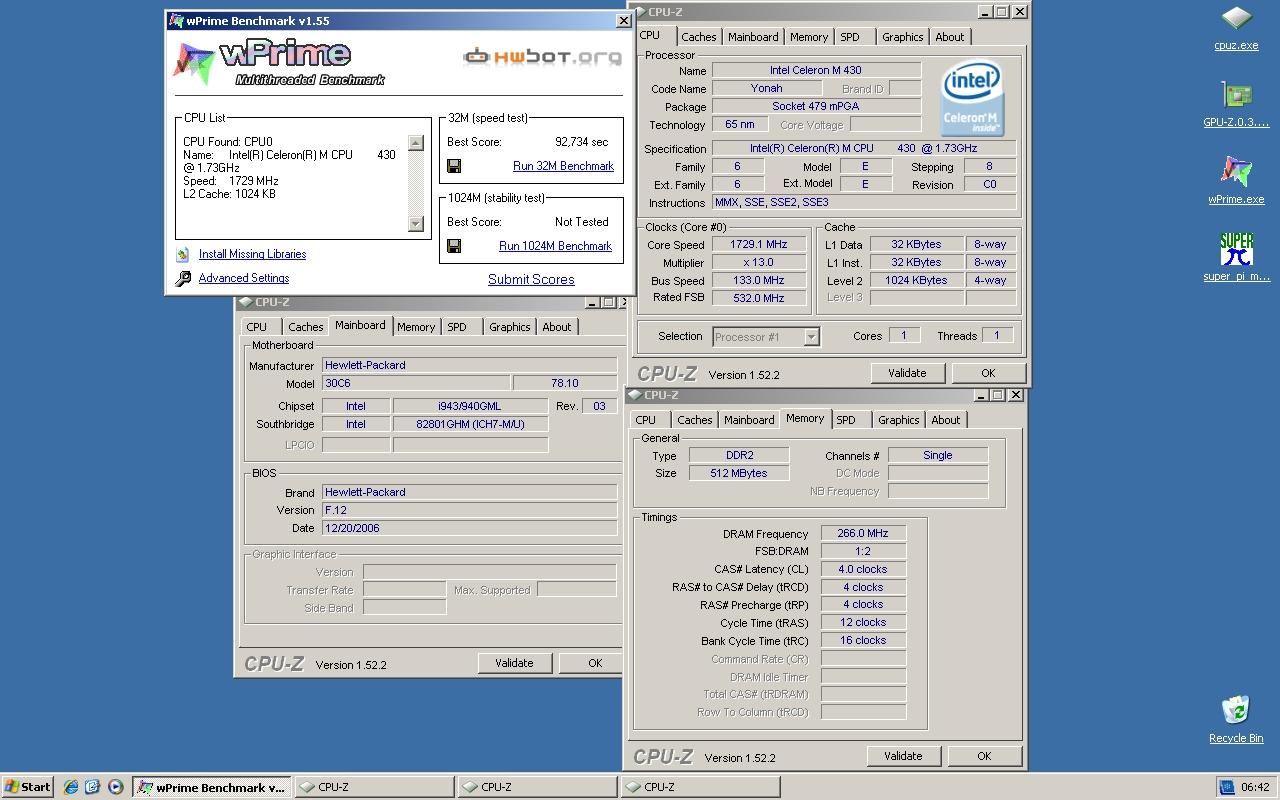Viewport: 1280px width, 800px height.
Task: Launch Internet Explorer from quick launch
Action: coord(71,787)
